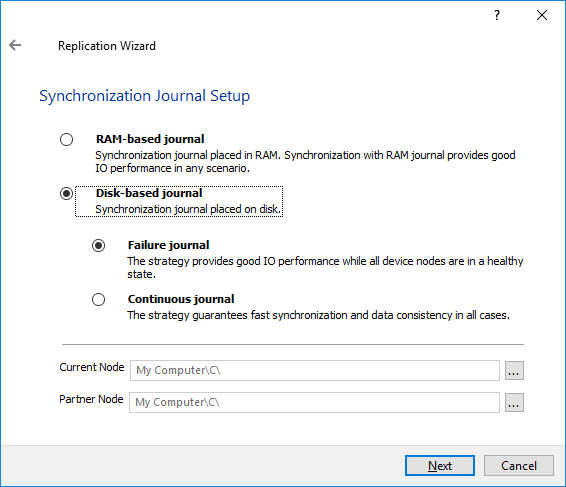Select the Disk-based journal radio button
Image resolution: width=566 pixels, height=487 pixels.
pyautogui.click(x=66, y=194)
